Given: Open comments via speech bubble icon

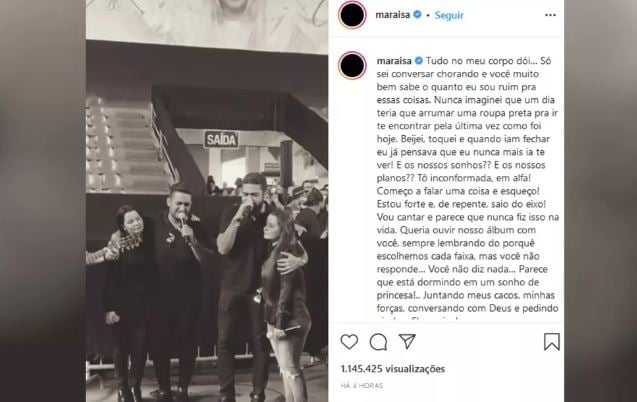Looking at the screenshot, I should tap(378, 342).
